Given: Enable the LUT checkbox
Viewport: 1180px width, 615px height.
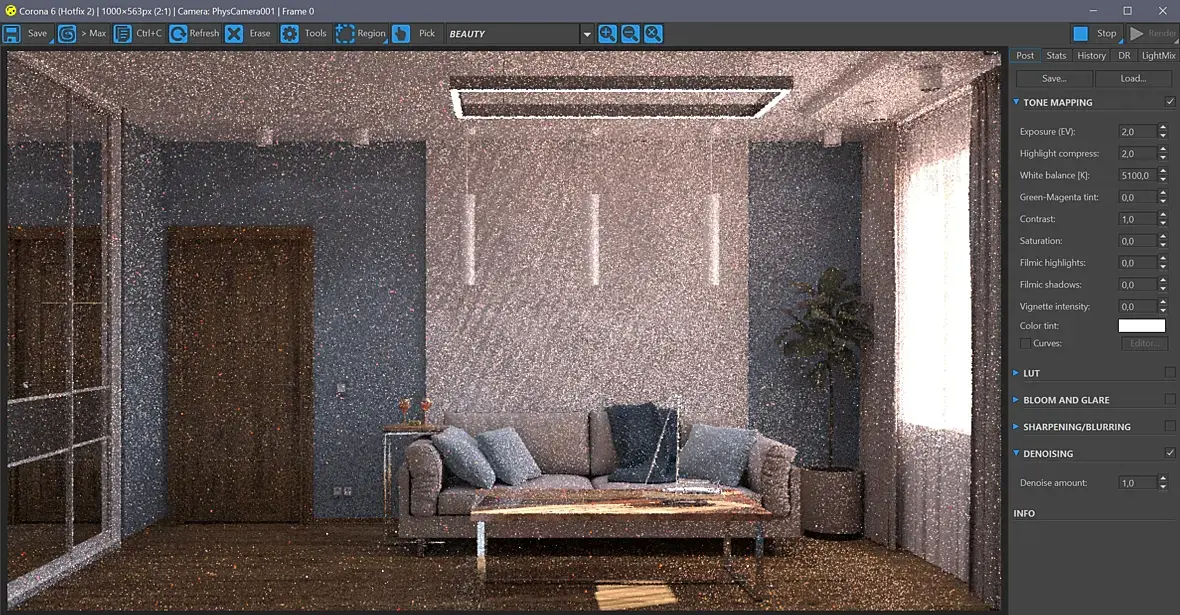Looking at the screenshot, I should (1169, 373).
